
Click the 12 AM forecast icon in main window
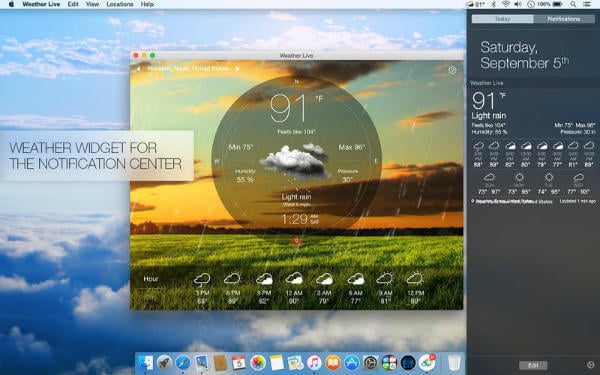point(294,279)
